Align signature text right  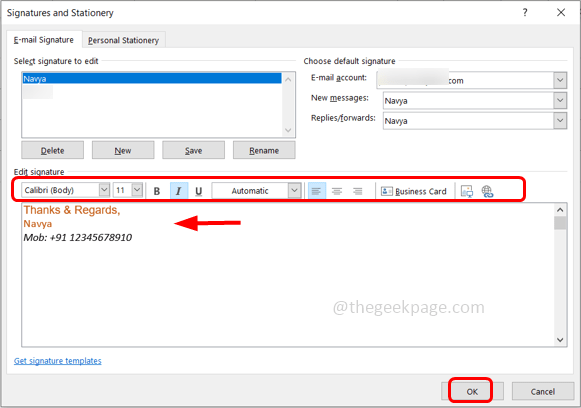click(x=358, y=191)
